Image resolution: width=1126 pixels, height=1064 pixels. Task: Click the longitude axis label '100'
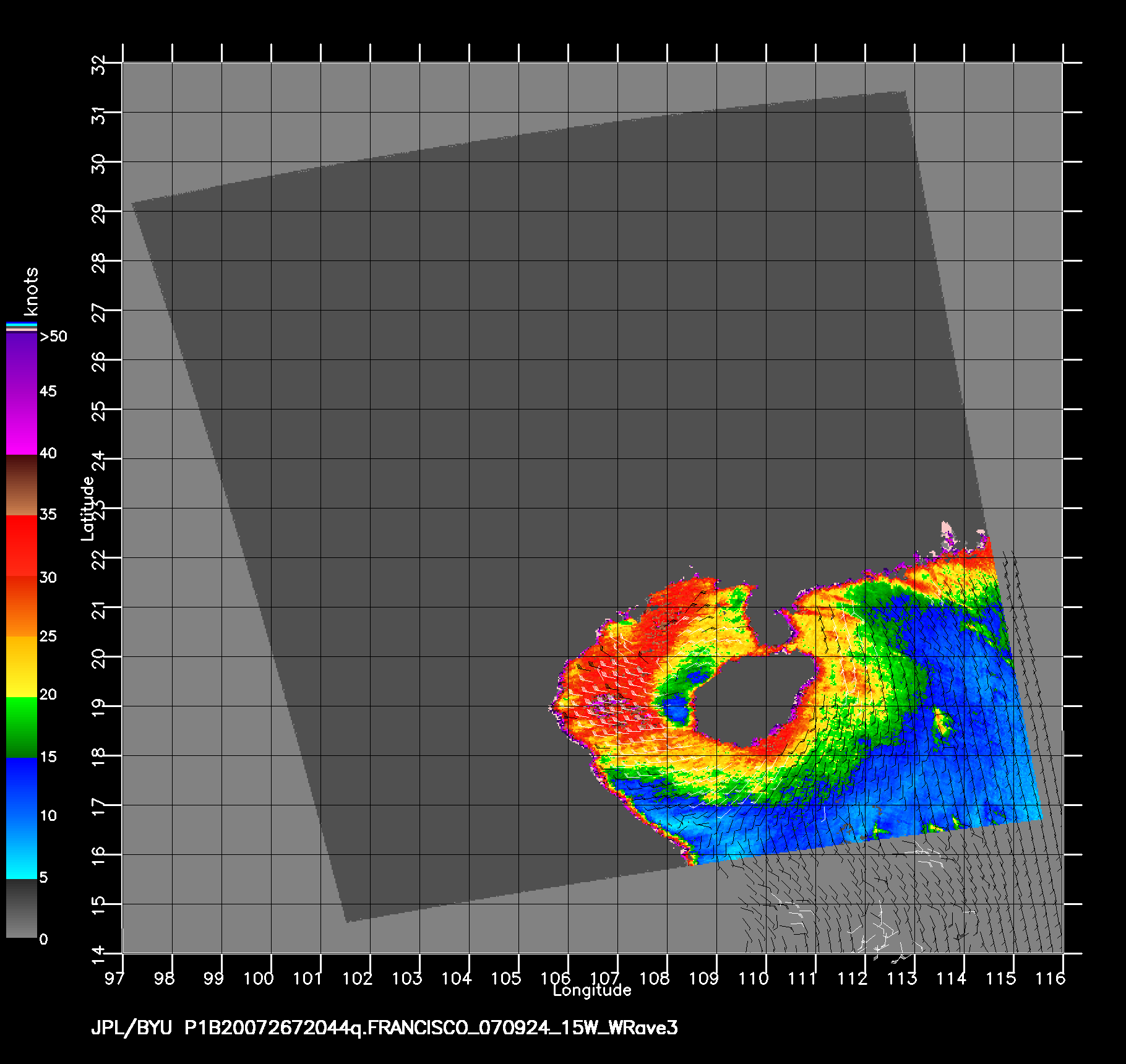tap(258, 979)
